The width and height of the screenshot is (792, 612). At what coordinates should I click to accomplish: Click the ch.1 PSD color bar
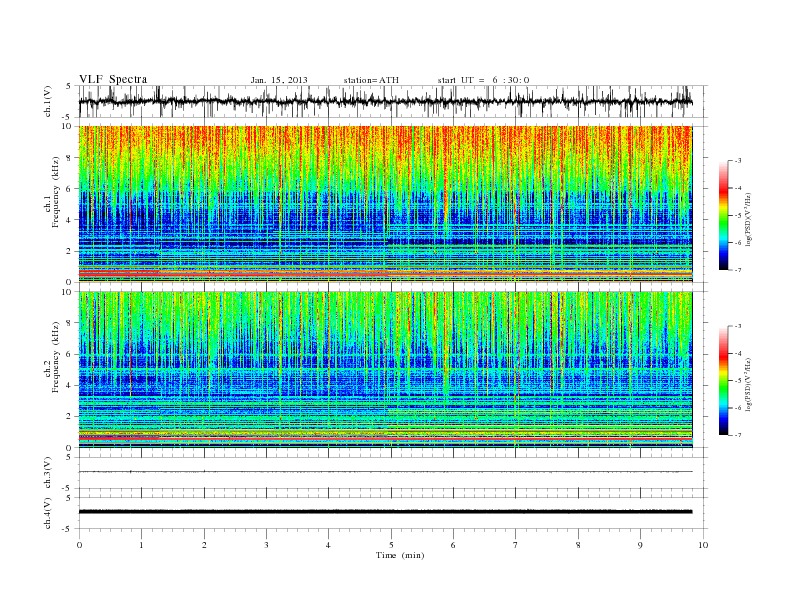pyautogui.click(x=723, y=215)
